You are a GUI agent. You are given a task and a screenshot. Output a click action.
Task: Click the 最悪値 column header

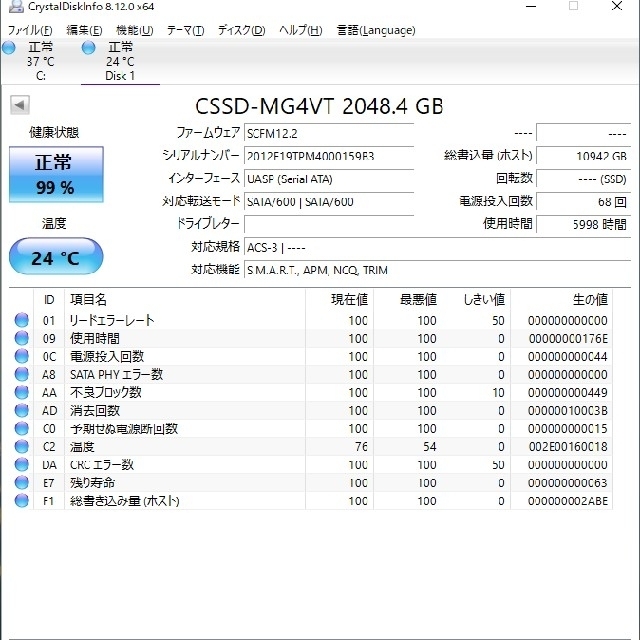click(408, 300)
